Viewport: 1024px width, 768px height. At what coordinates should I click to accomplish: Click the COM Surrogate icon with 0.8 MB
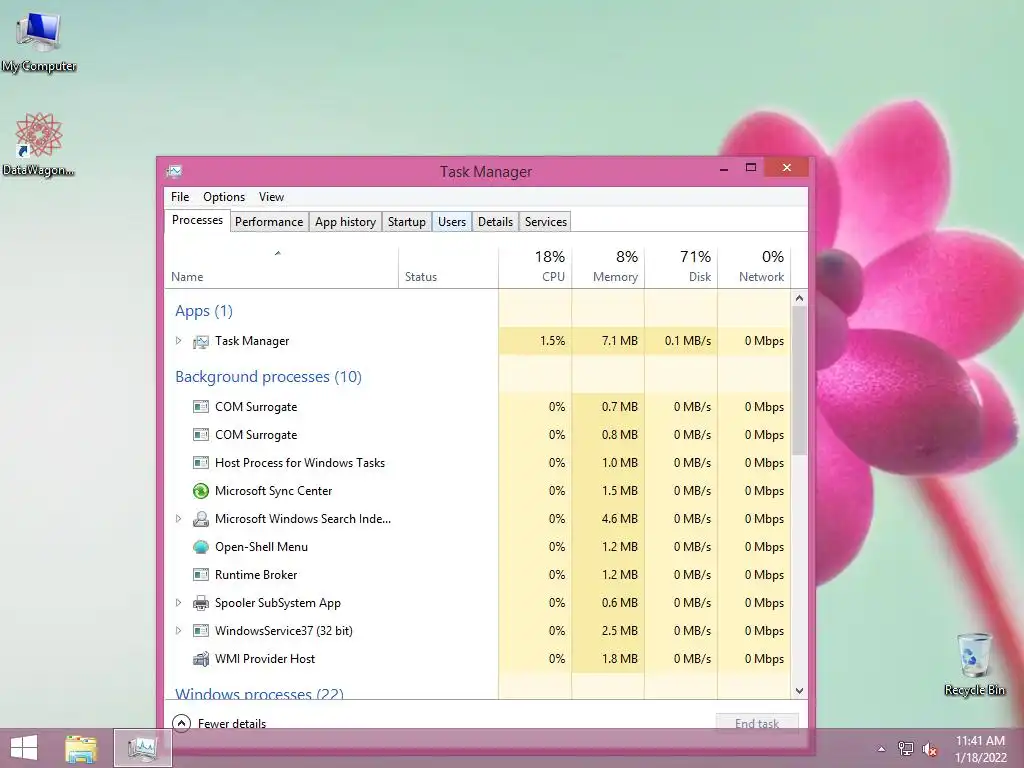tap(200, 435)
